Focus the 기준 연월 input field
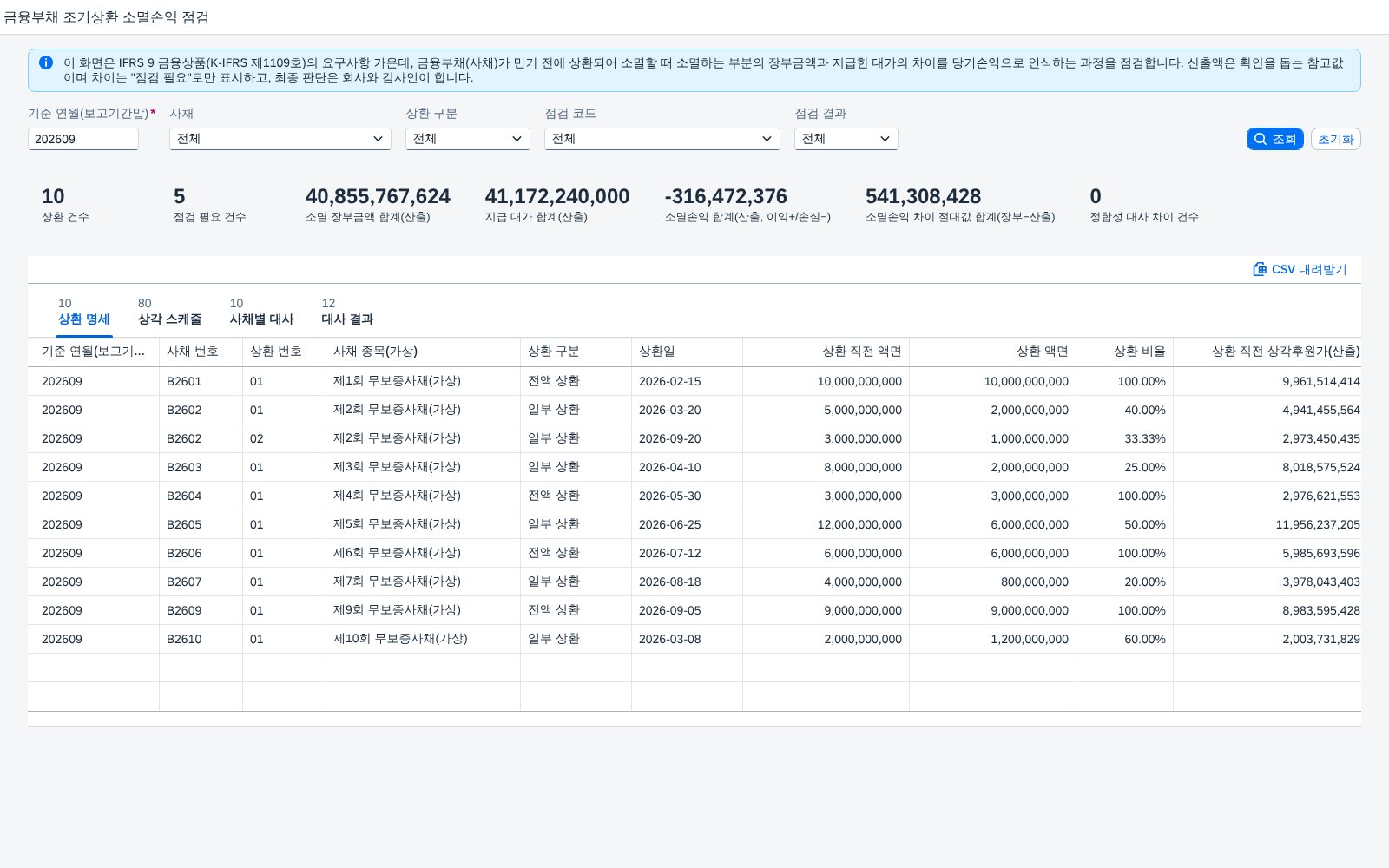 [83, 139]
